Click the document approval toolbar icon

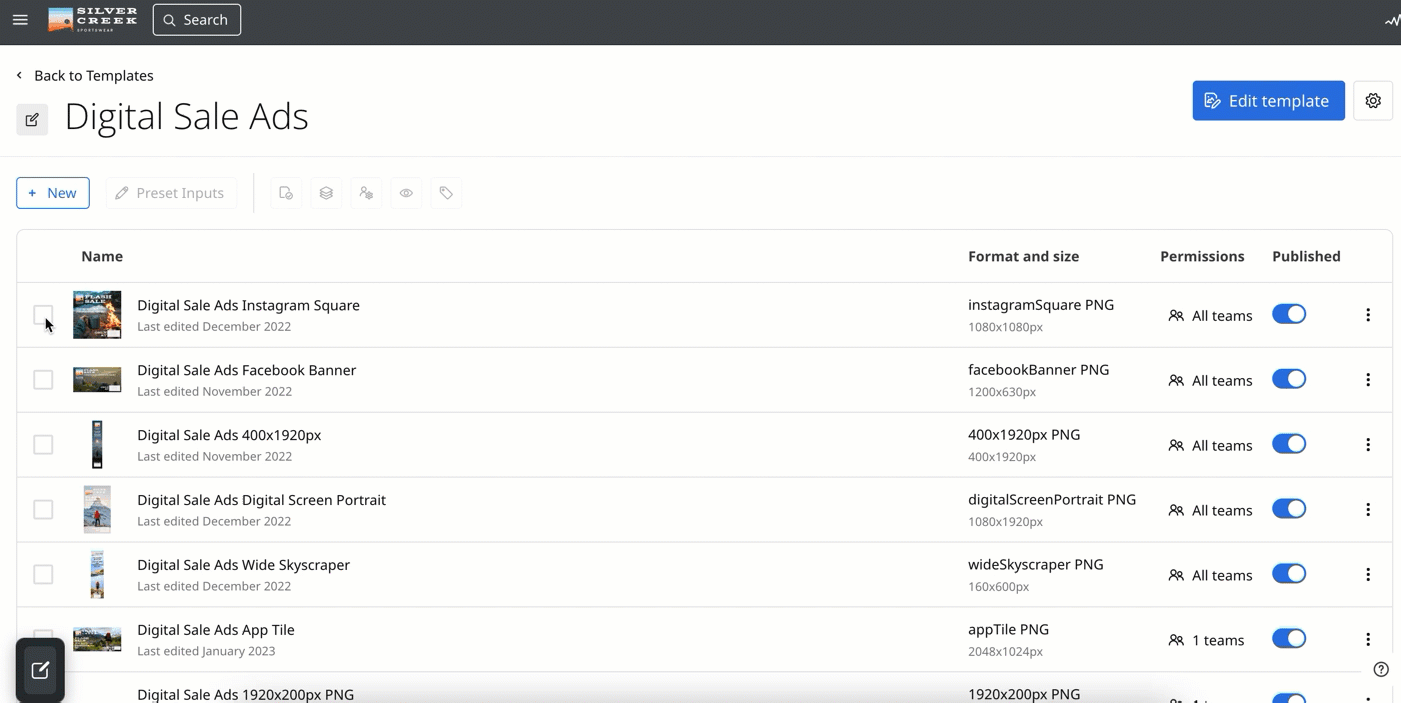pyautogui.click(x=286, y=193)
